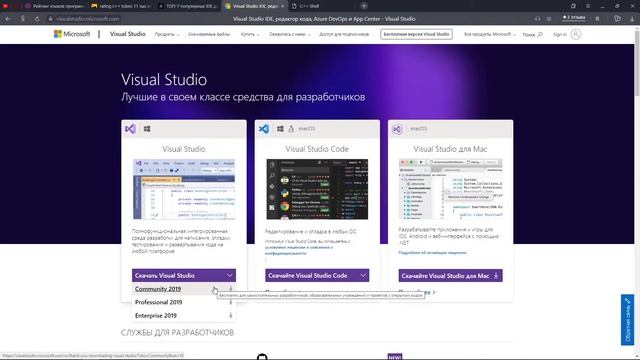Screen dimensions: 640x360
Task: Click the download icon next to Enterprise 2019
Action: (231, 316)
